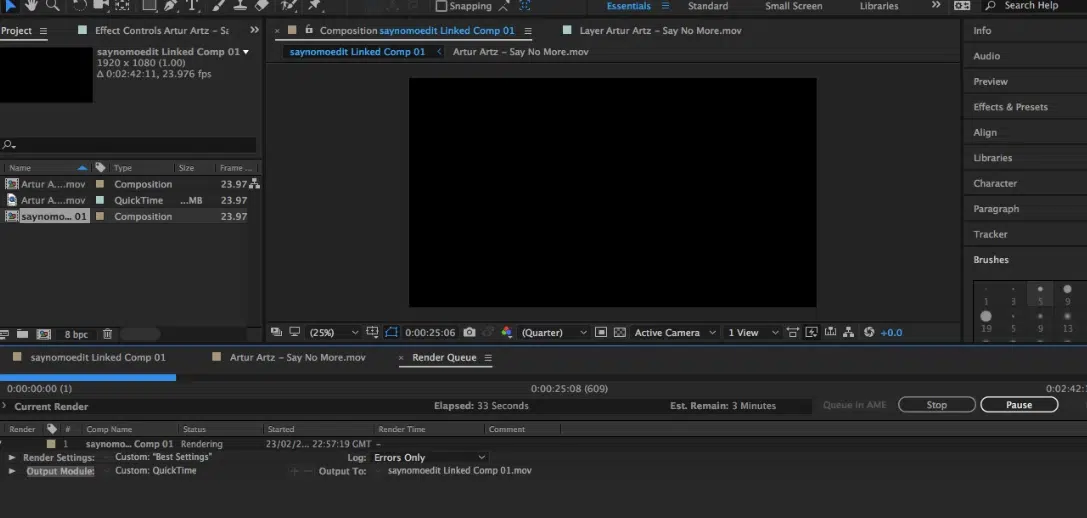Click the Show Channel color management icon
Screen dimensions: 1087x518
506,332
